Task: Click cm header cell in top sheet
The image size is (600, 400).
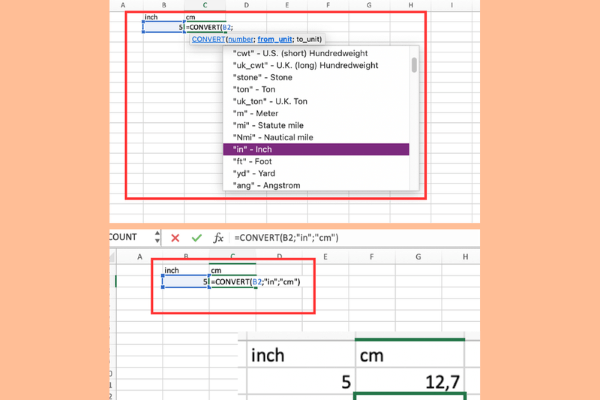Action: [205, 17]
